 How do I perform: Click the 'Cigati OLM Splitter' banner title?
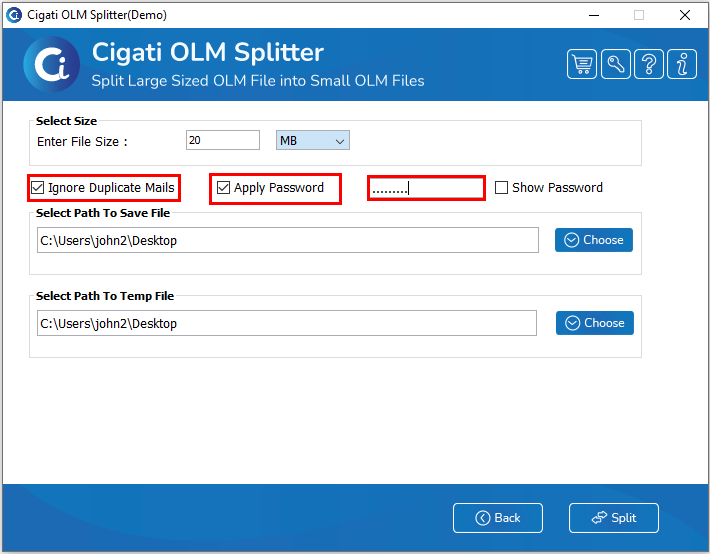tap(208, 52)
